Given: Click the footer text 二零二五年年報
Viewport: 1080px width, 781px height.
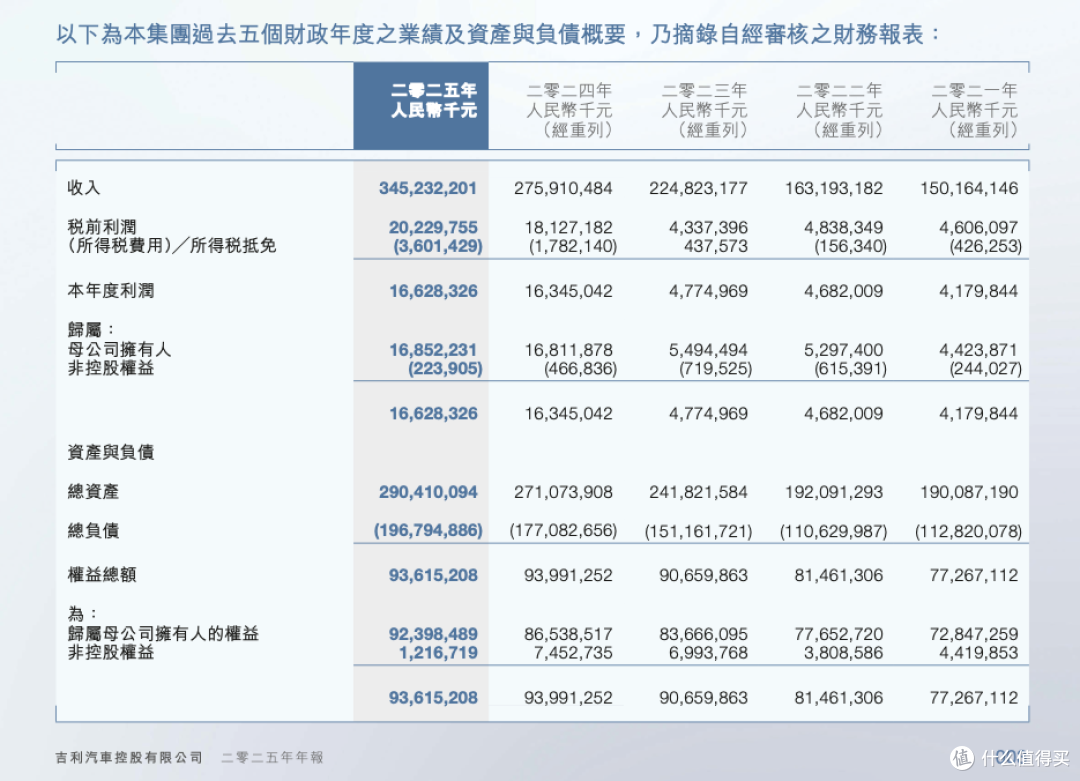Looking at the screenshot, I should [x=272, y=758].
